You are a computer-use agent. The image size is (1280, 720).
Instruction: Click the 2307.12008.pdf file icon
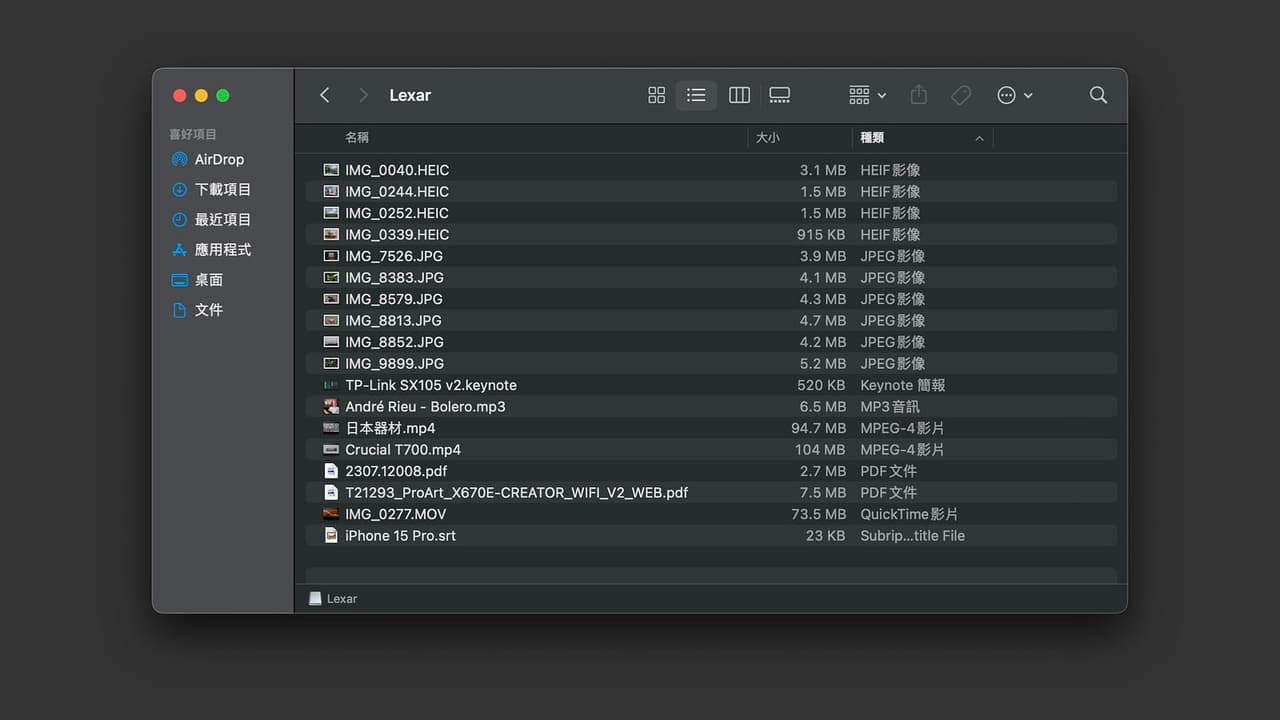[331, 471]
